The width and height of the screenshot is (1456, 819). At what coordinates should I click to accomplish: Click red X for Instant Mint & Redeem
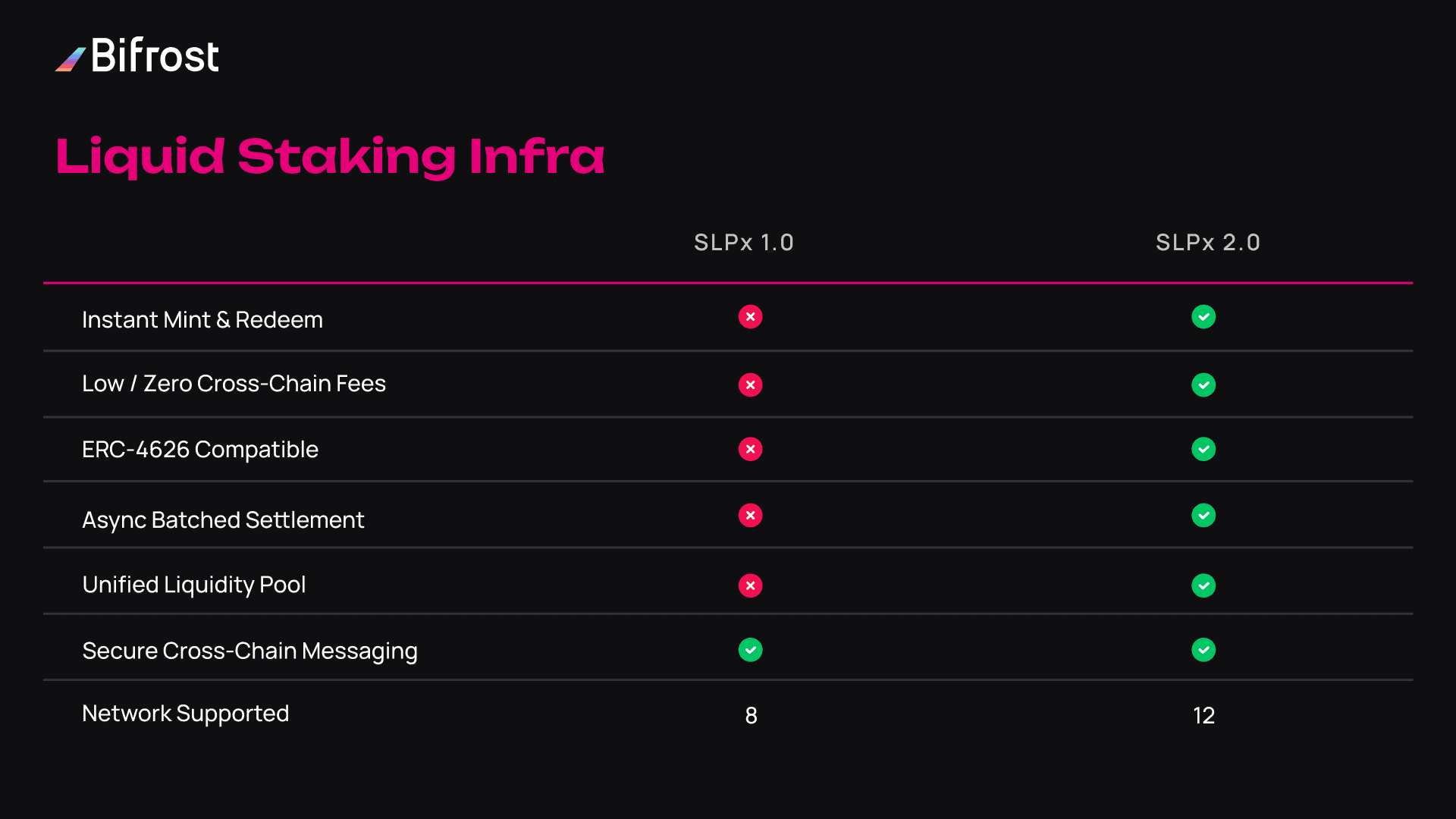click(750, 317)
